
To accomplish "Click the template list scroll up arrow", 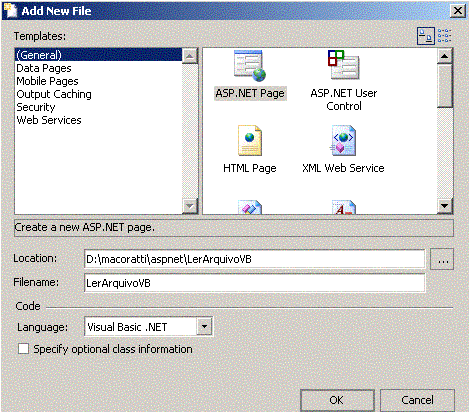I will [x=444, y=56].
